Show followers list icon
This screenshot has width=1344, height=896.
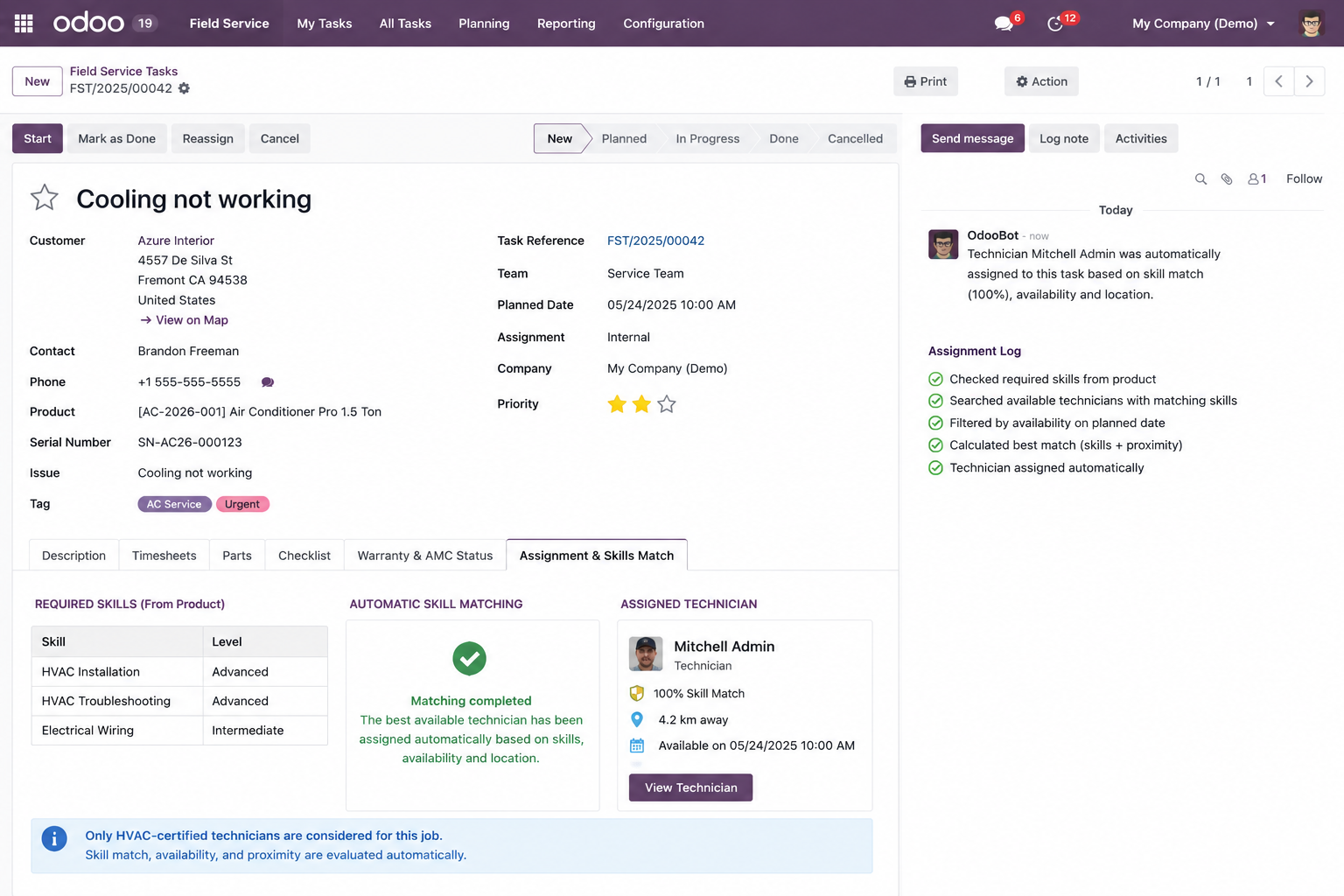click(1257, 178)
